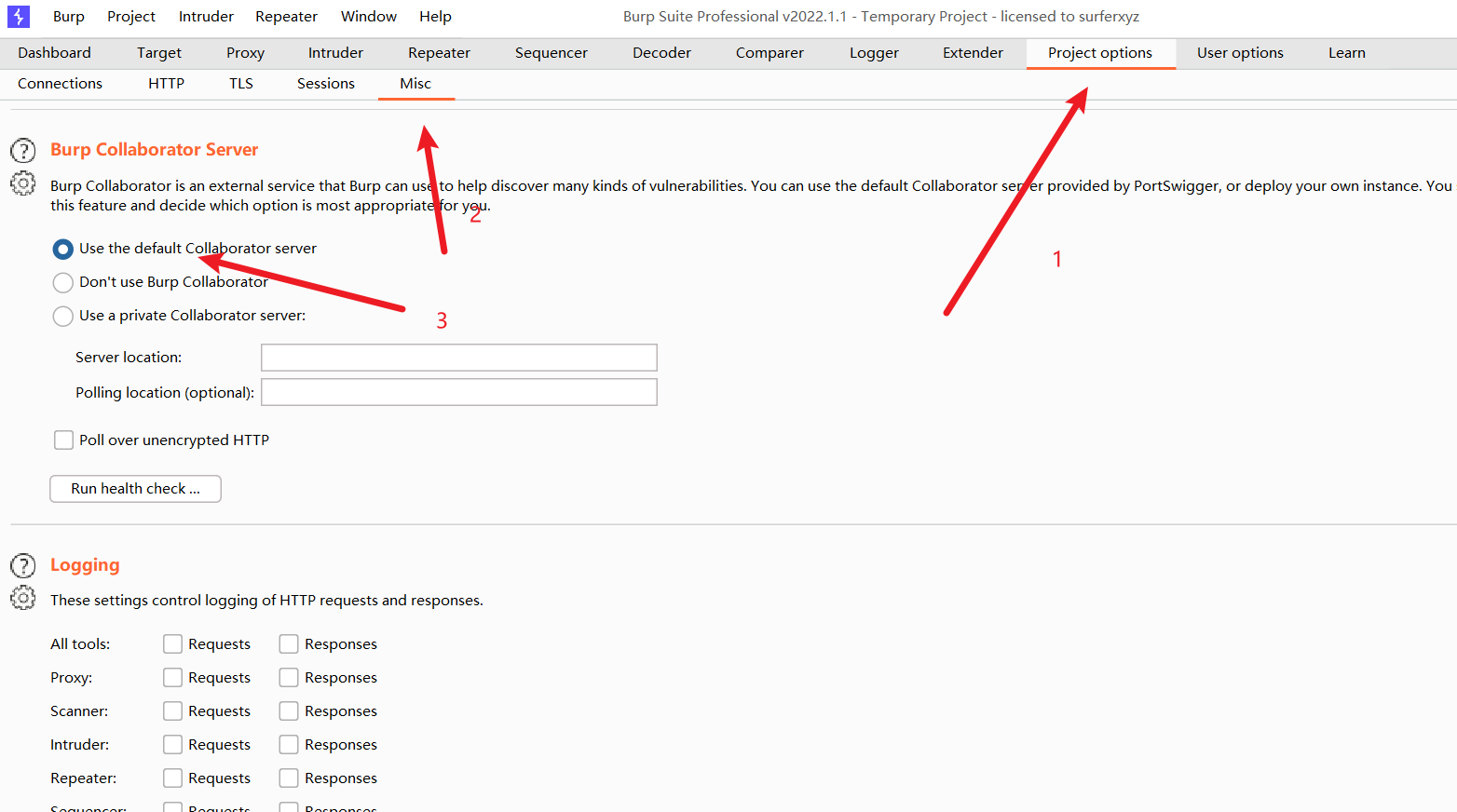
Task: Enable Scanner Responses logging
Action: click(289, 710)
